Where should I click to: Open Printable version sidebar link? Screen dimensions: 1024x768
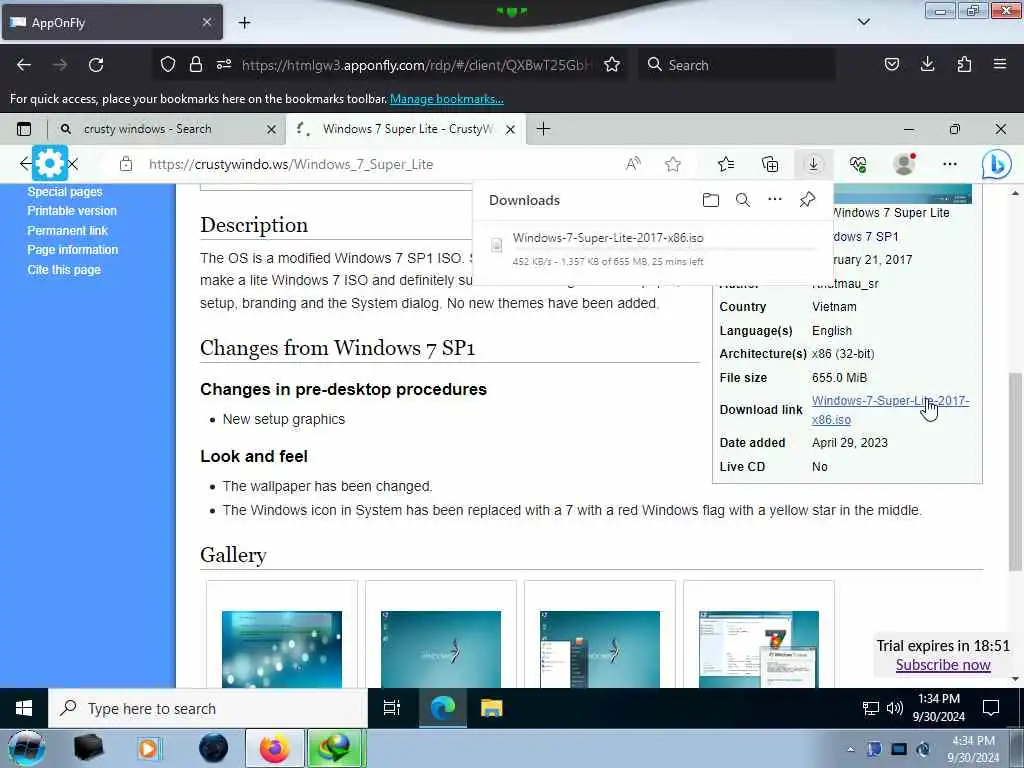pyautogui.click(x=72, y=211)
